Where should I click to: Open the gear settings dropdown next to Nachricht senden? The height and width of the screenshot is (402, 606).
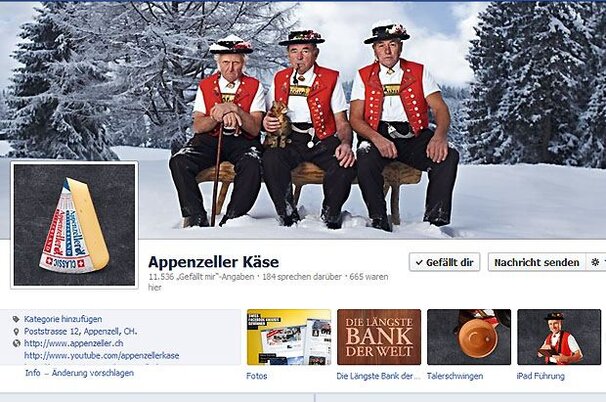tap(596, 262)
